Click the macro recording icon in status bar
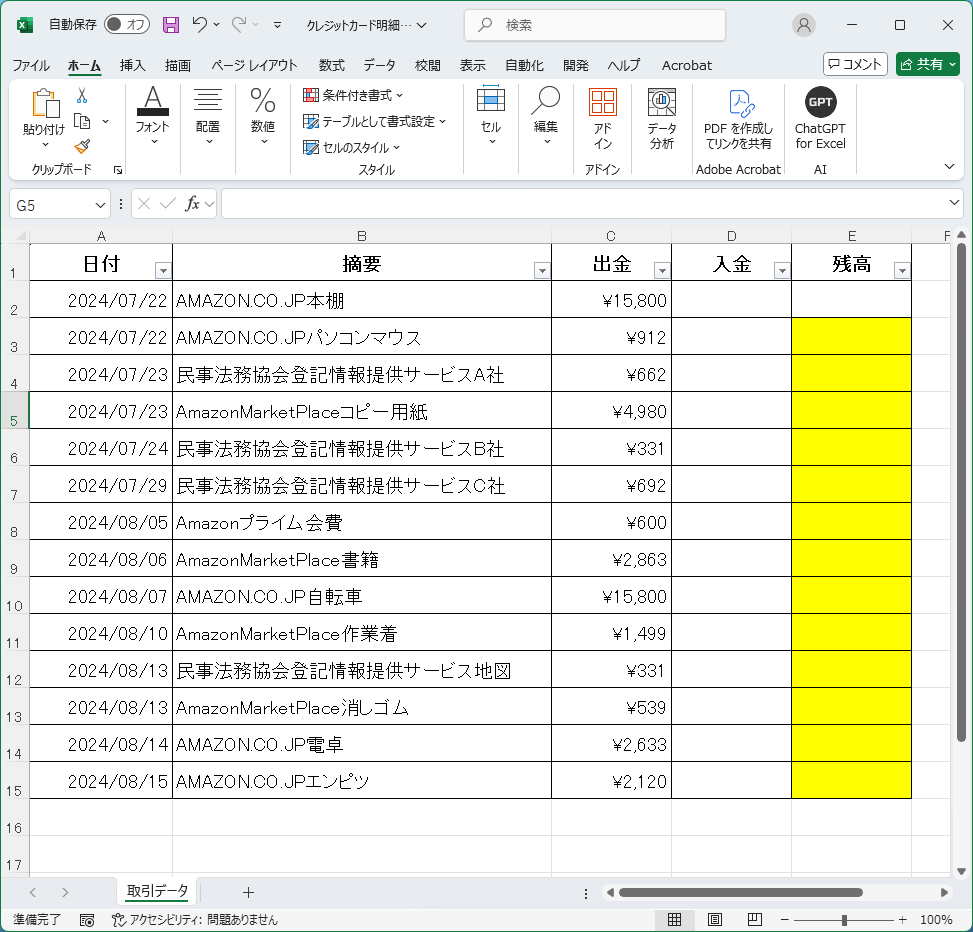The width and height of the screenshot is (973, 932). point(87,920)
